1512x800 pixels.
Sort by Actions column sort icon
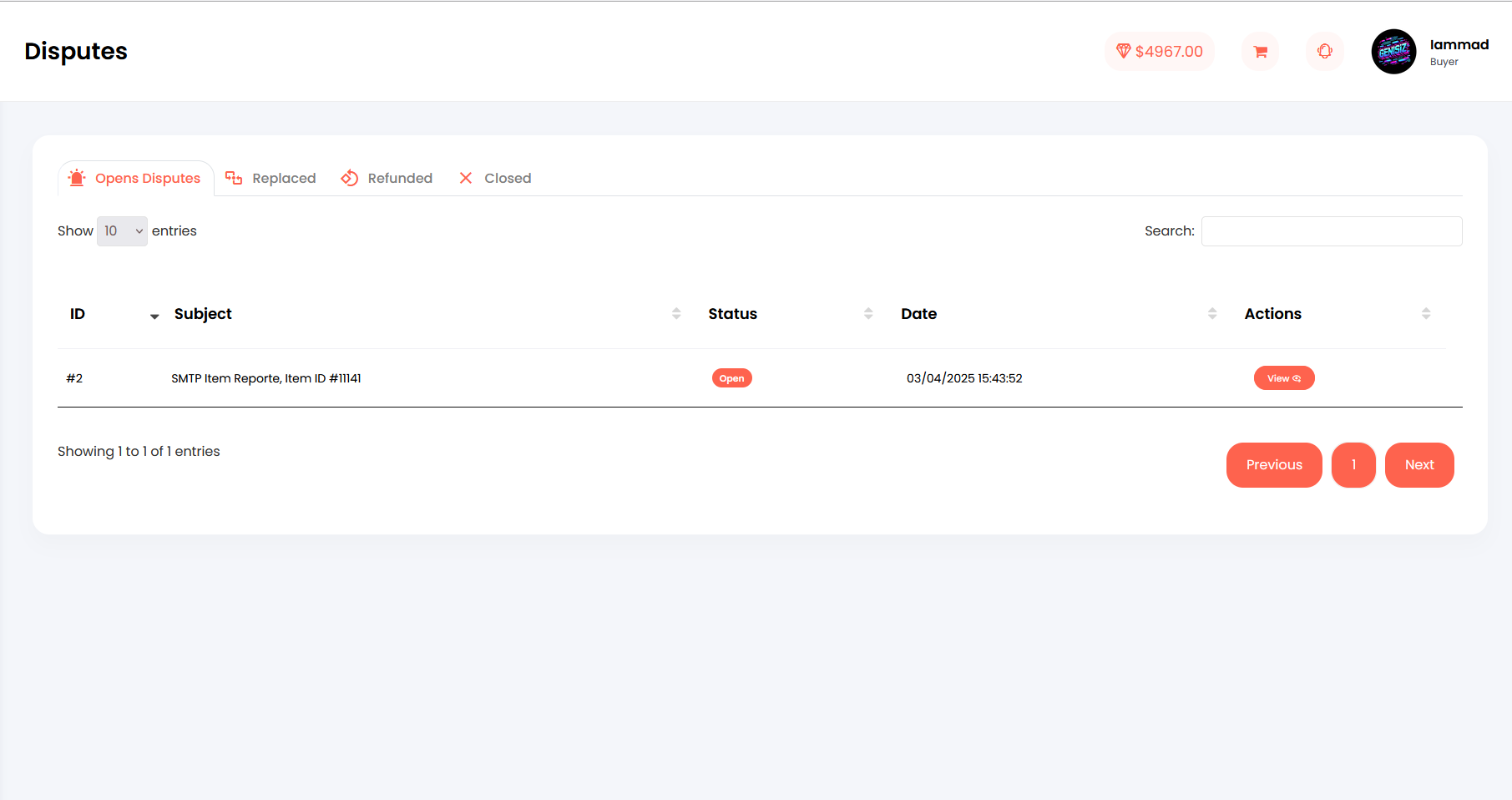(1426, 314)
